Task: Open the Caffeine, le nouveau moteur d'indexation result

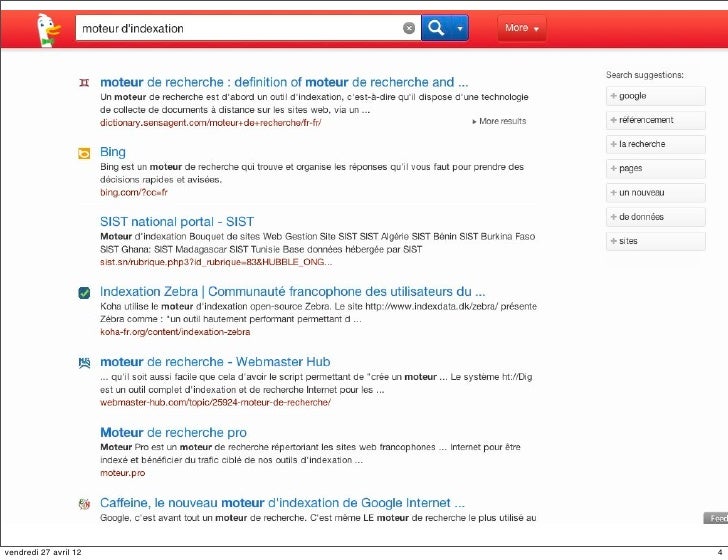Action: [x=282, y=503]
